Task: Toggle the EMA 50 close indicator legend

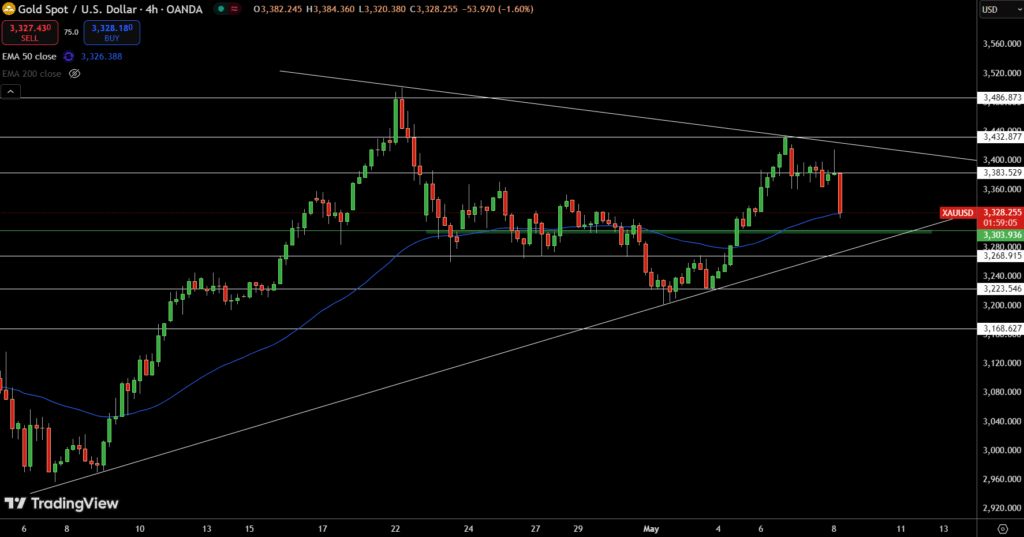Action: pos(29,57)
